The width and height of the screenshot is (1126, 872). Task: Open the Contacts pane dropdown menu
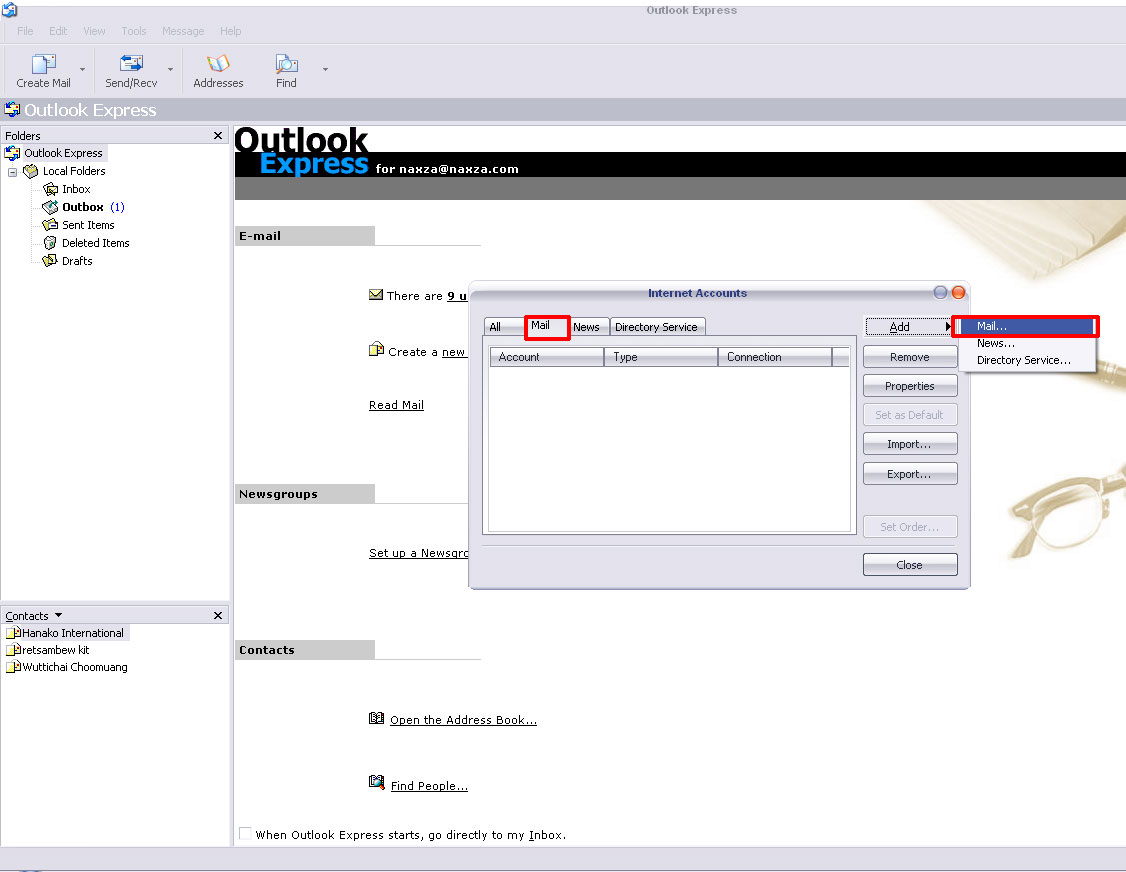pyautogui.click(x=59, y=616)
